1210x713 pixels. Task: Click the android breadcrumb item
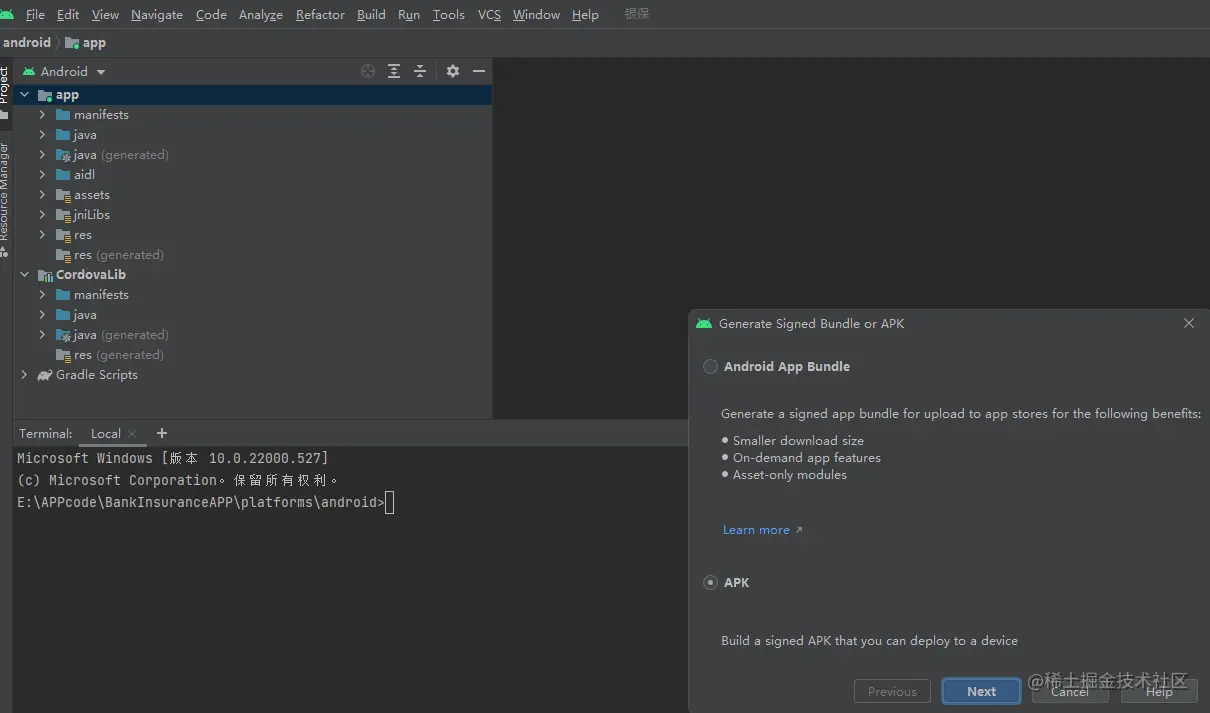(27, 43)
